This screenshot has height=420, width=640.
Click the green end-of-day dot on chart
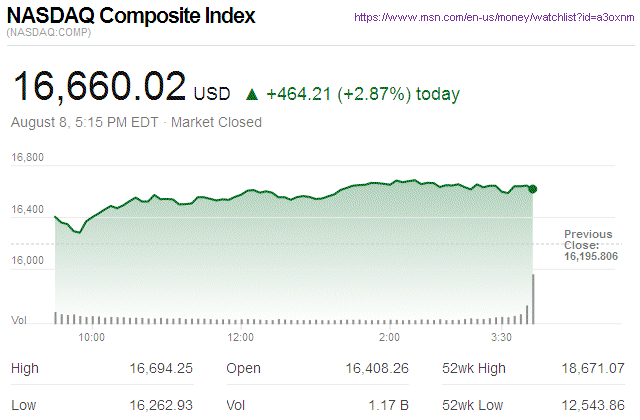[x=533, y=188]
